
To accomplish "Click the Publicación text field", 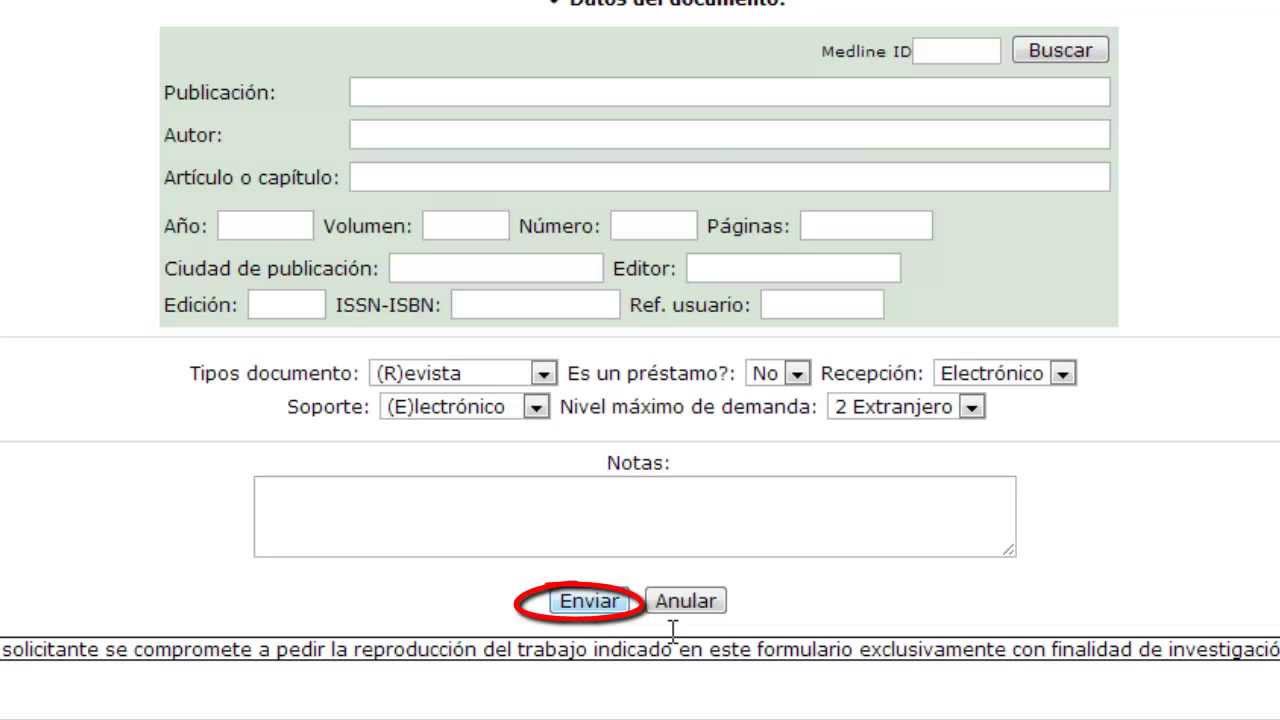I will click(x=729, y=92).
